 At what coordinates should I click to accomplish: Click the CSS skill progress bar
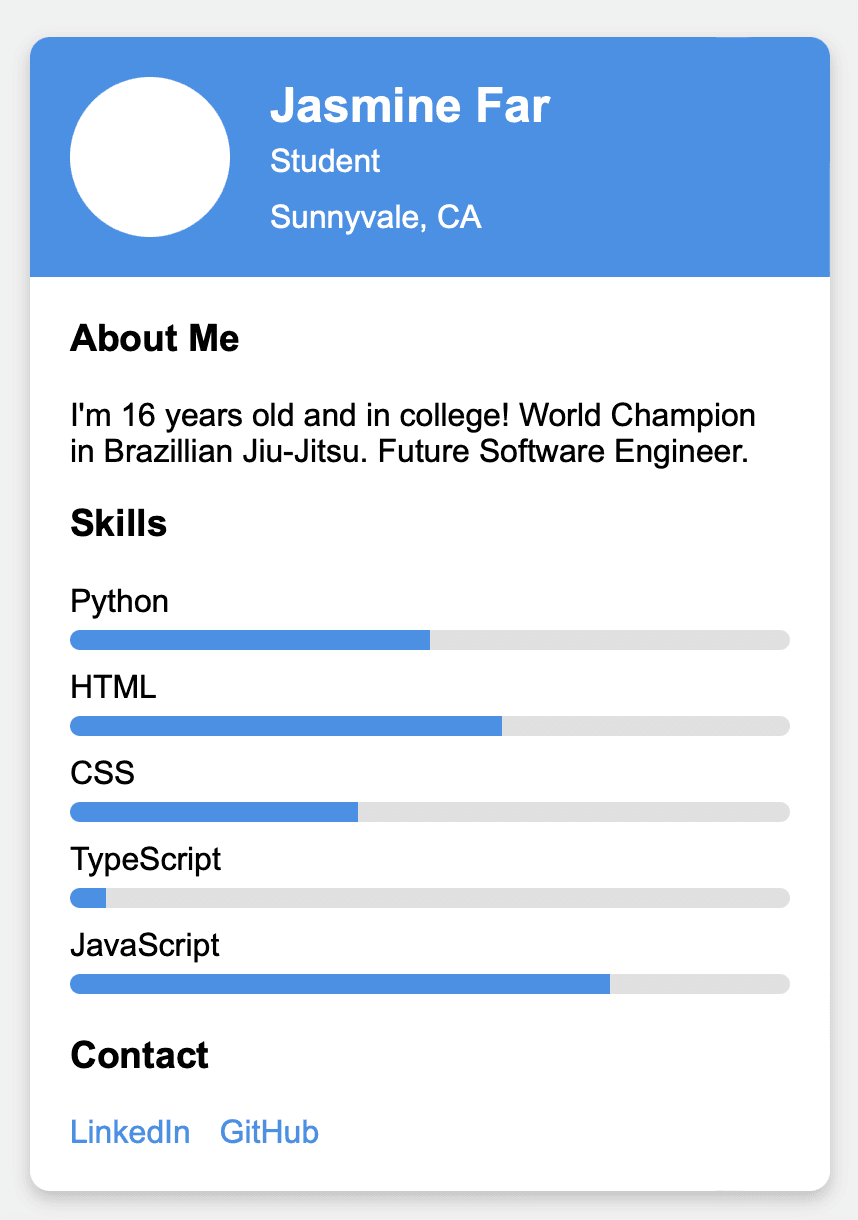(x=430, y=812)
